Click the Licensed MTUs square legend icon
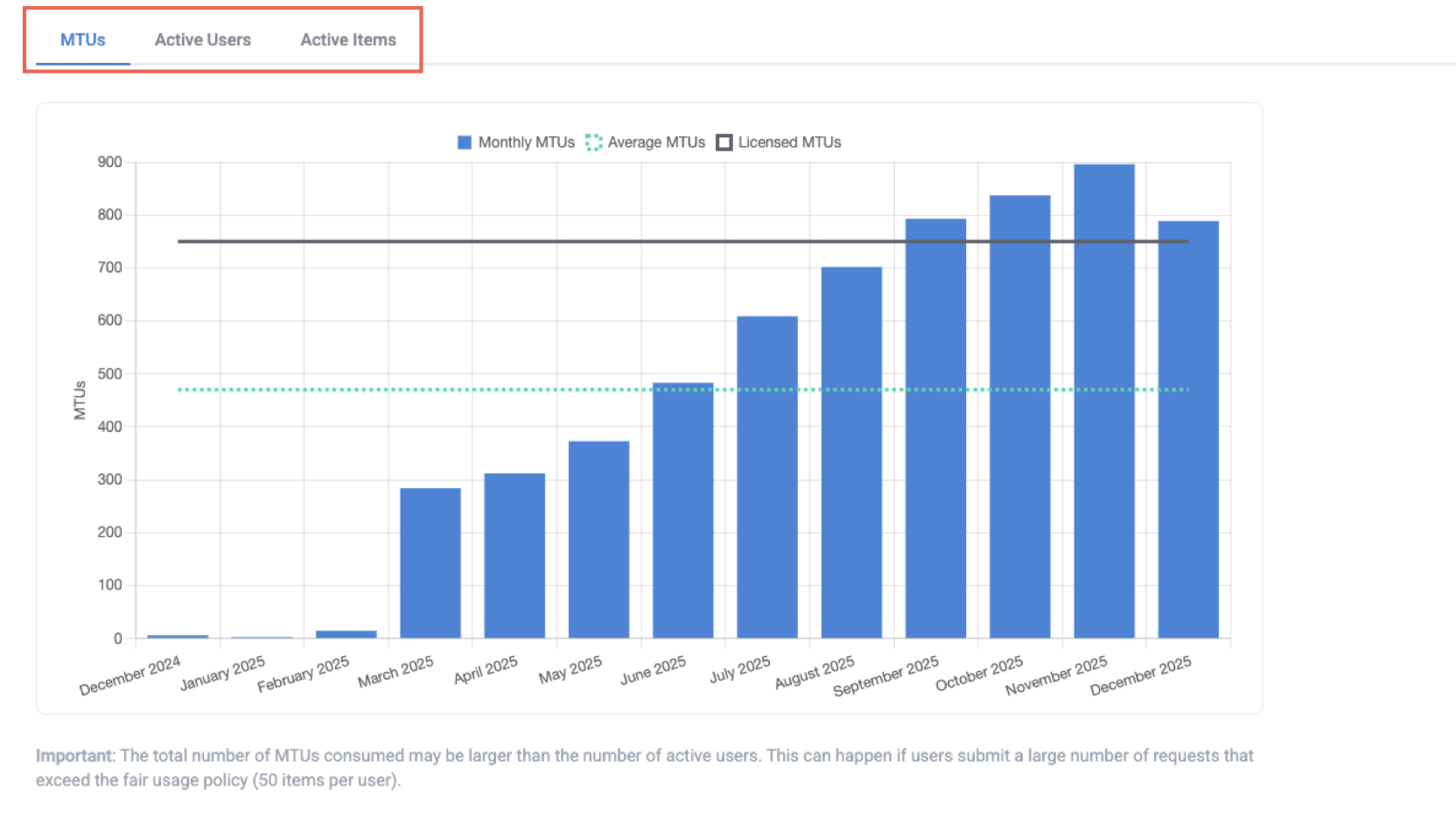1456x824 pixels. click(723, 142)
